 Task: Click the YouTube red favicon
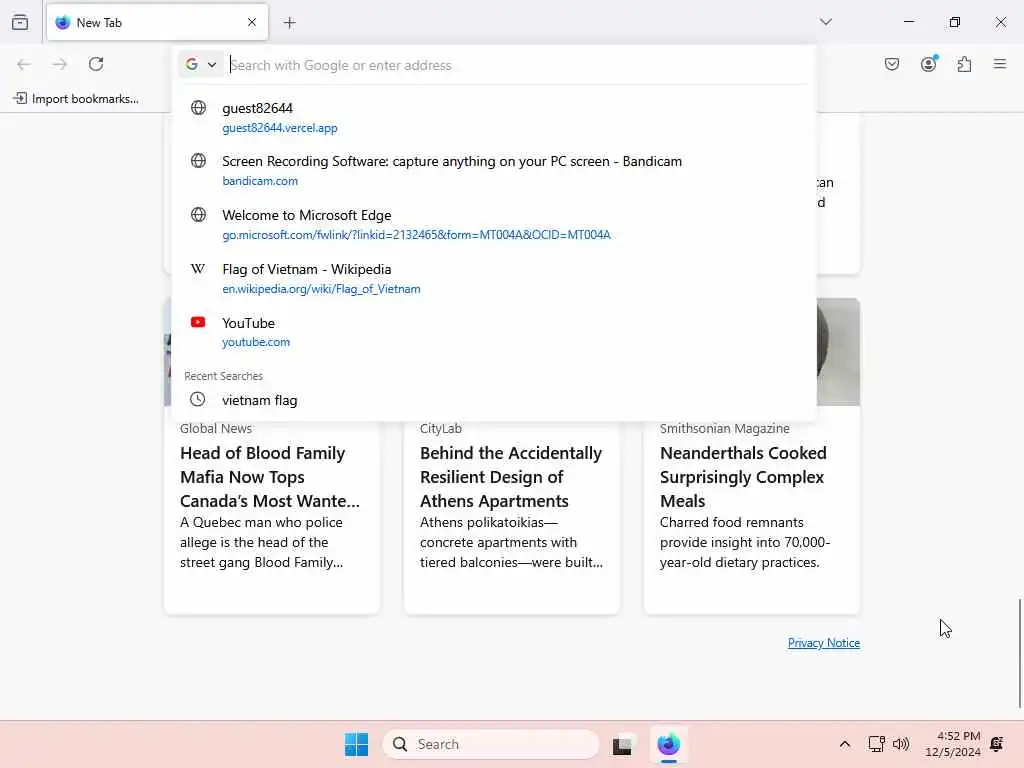click(198, 322)
